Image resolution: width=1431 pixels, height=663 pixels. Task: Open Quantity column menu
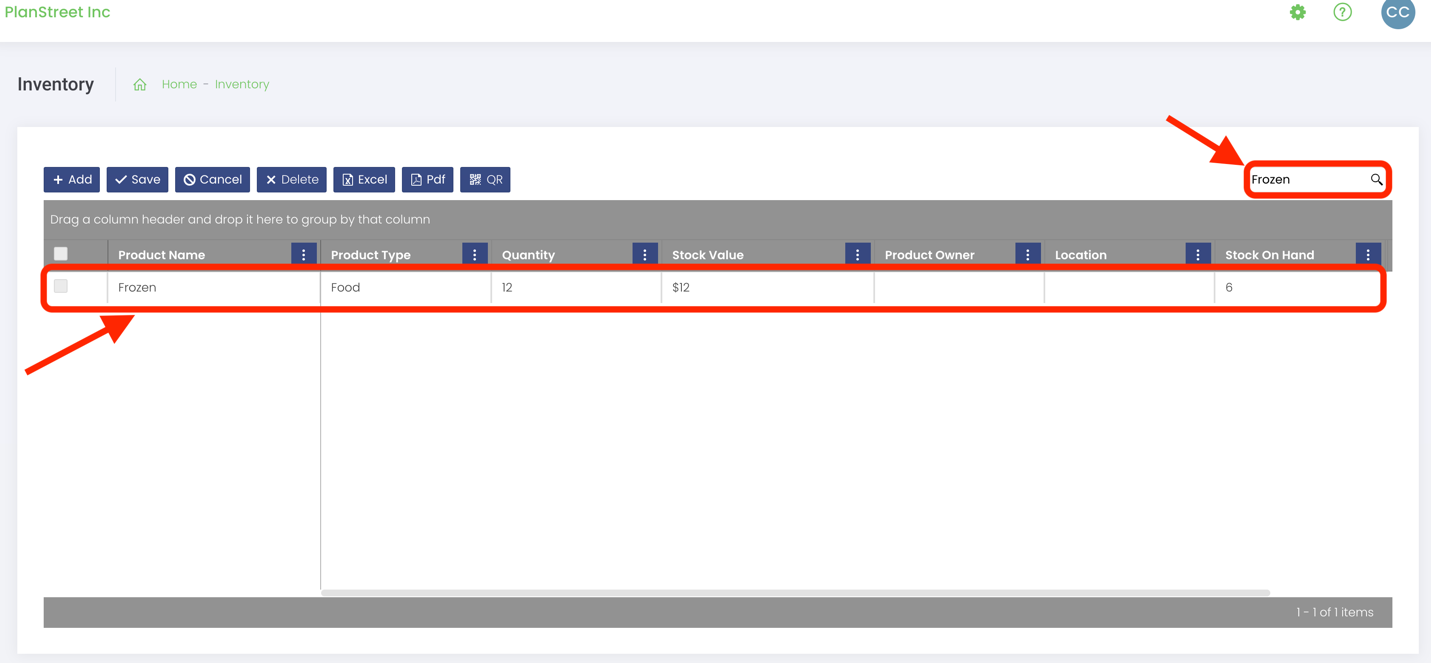[x=645, y=255]
